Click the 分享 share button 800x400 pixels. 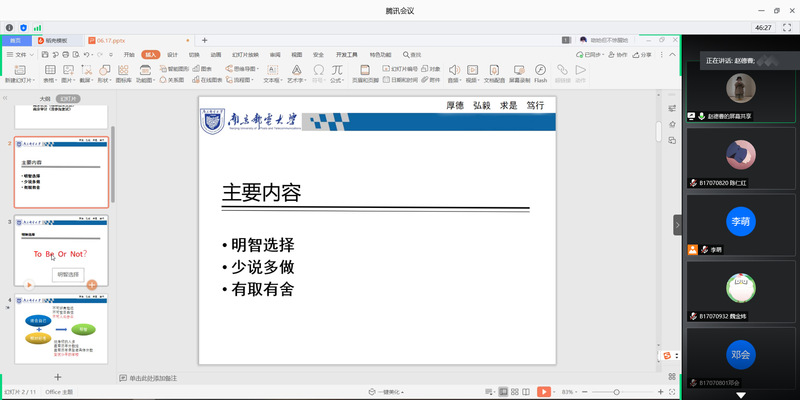643,54
